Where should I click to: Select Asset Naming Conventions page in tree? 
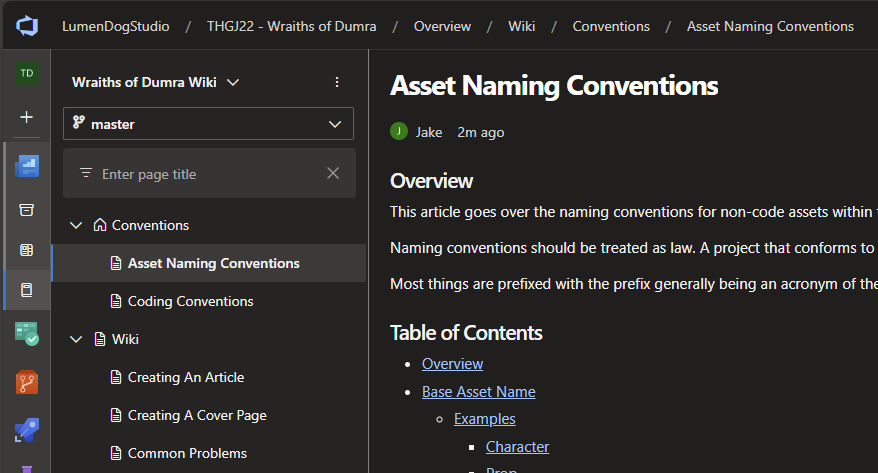[209, 263]
